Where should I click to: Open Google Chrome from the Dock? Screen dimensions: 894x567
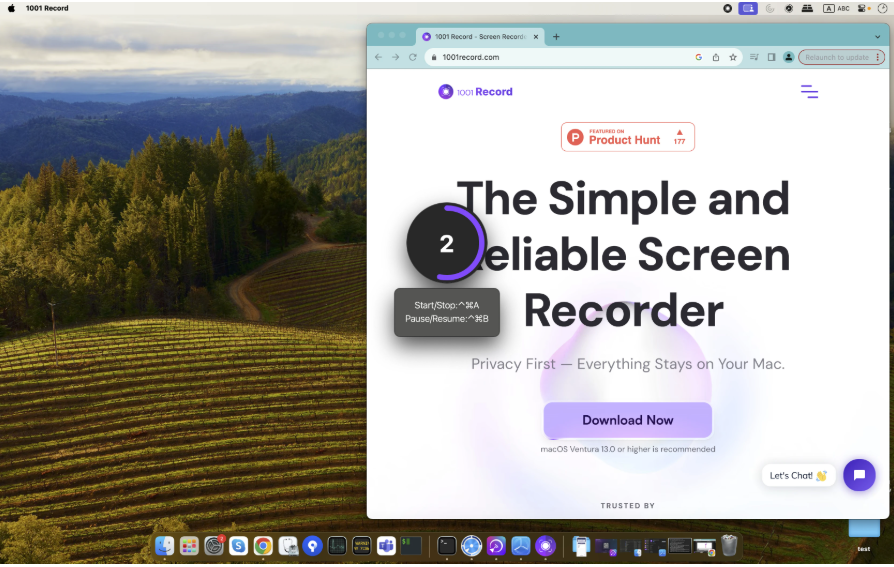point(263,546)
